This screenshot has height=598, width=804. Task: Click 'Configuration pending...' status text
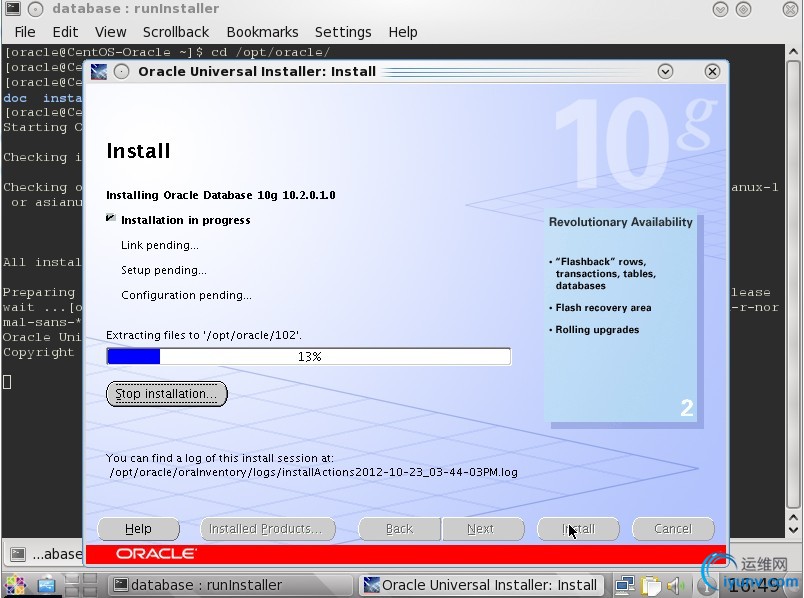pyautogui.click(x=186, y=295)
